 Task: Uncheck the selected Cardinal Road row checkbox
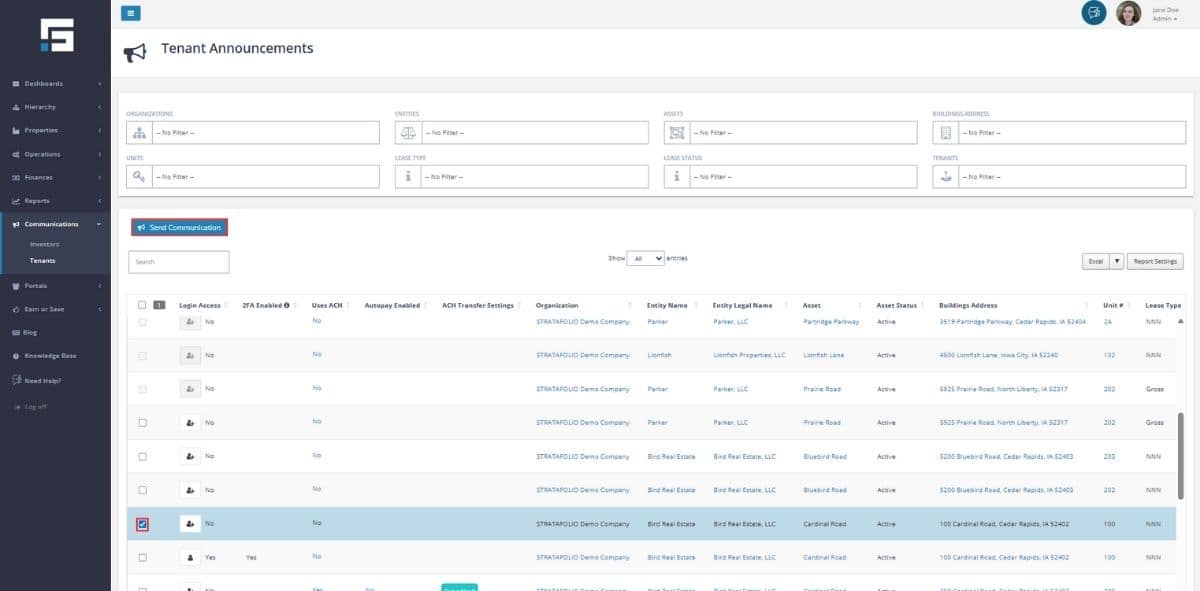(143, 523)
